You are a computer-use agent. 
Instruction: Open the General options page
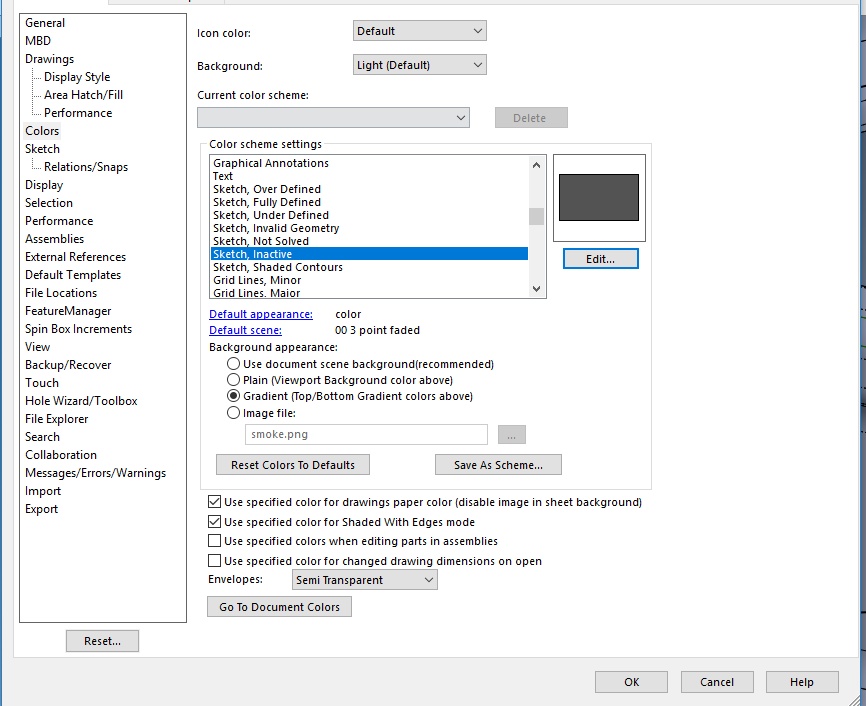point(45,23)
